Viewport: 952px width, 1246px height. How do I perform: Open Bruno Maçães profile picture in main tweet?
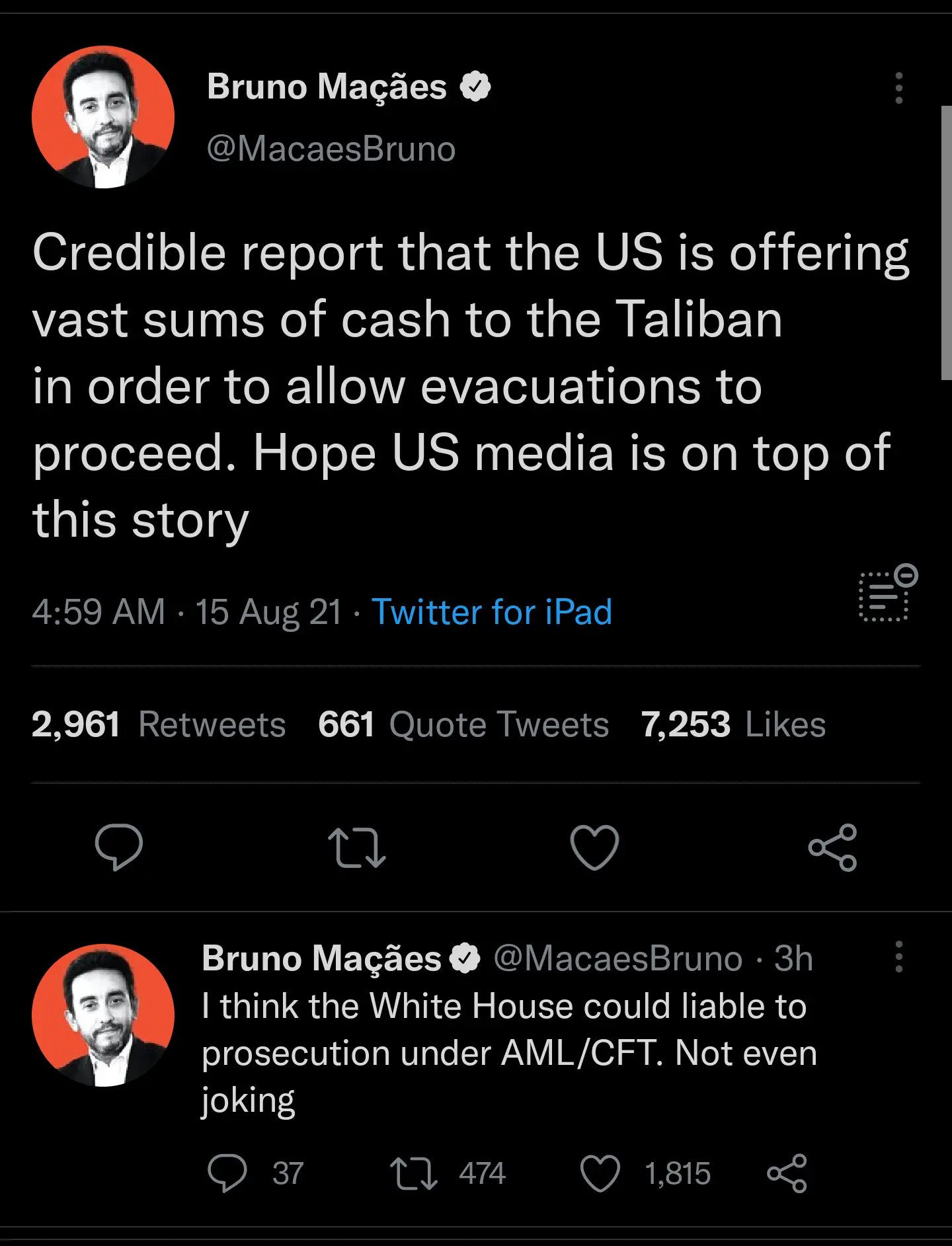(103, 117)
